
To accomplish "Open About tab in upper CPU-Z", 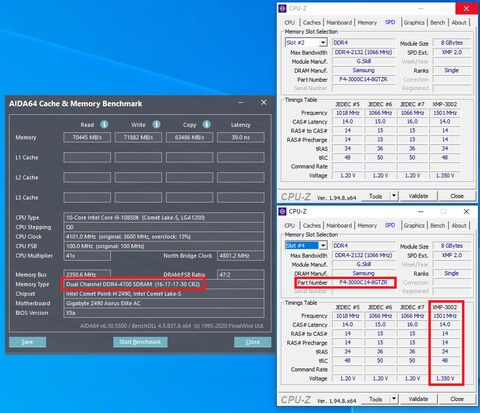I will [x=459, y=22].
